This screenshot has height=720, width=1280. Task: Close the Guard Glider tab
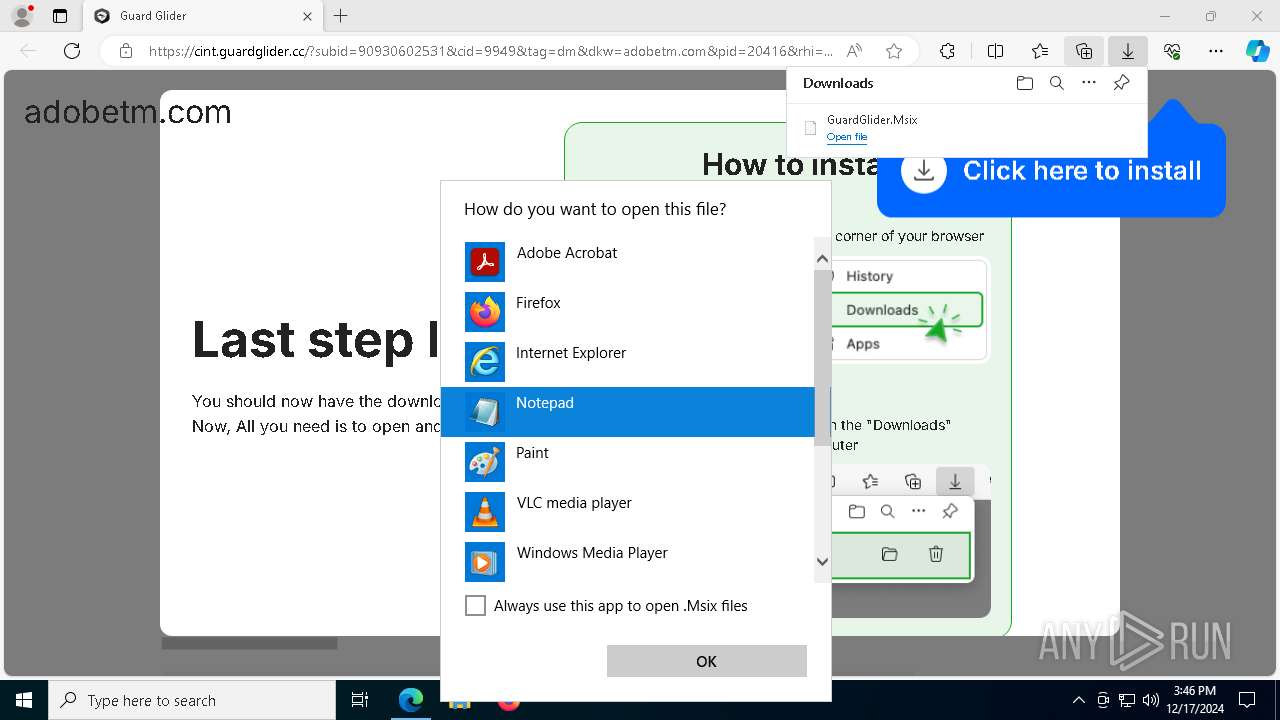click(307, 16)
